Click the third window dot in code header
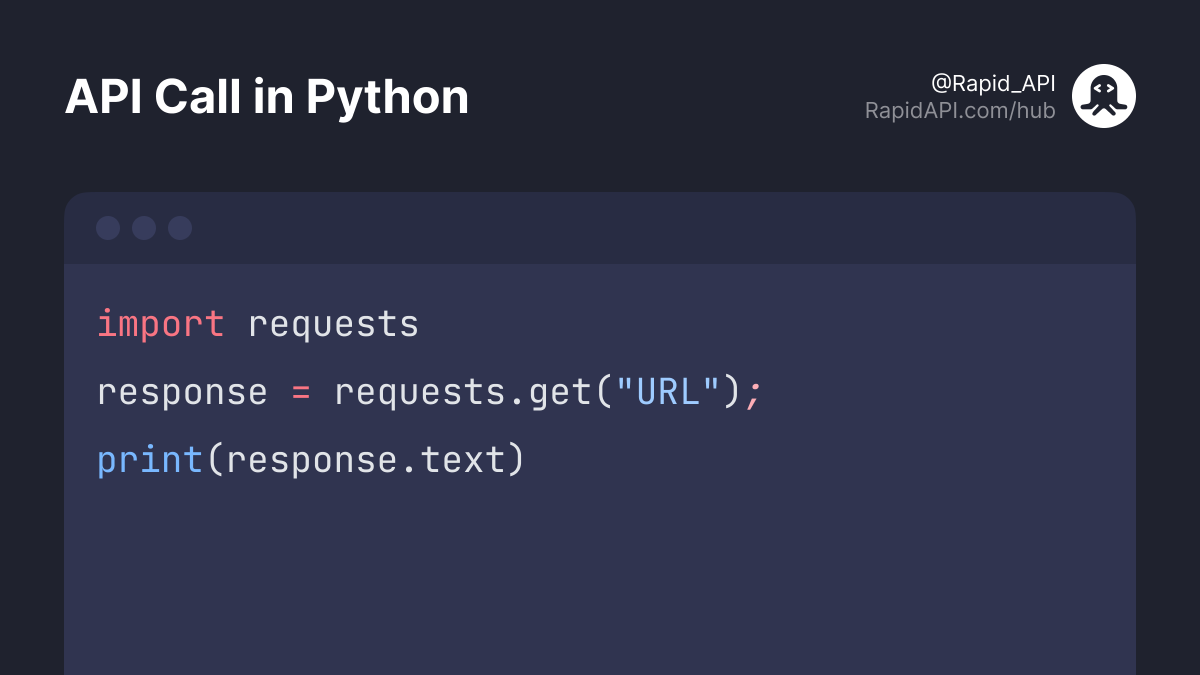This screenshot has width=1200, height=675. (x=180, y=228)
